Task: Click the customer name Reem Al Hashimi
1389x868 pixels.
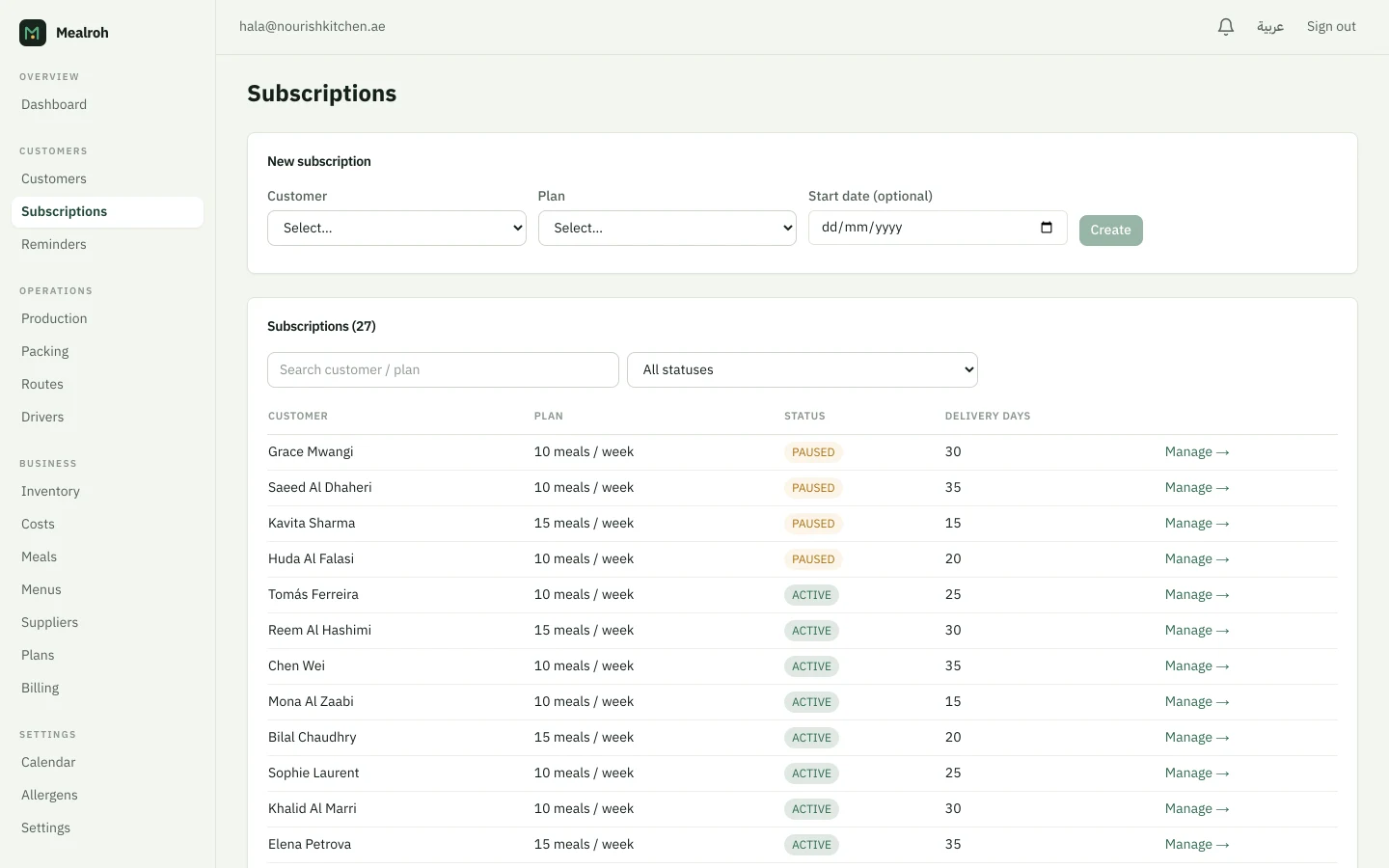Action: point(319,631)
